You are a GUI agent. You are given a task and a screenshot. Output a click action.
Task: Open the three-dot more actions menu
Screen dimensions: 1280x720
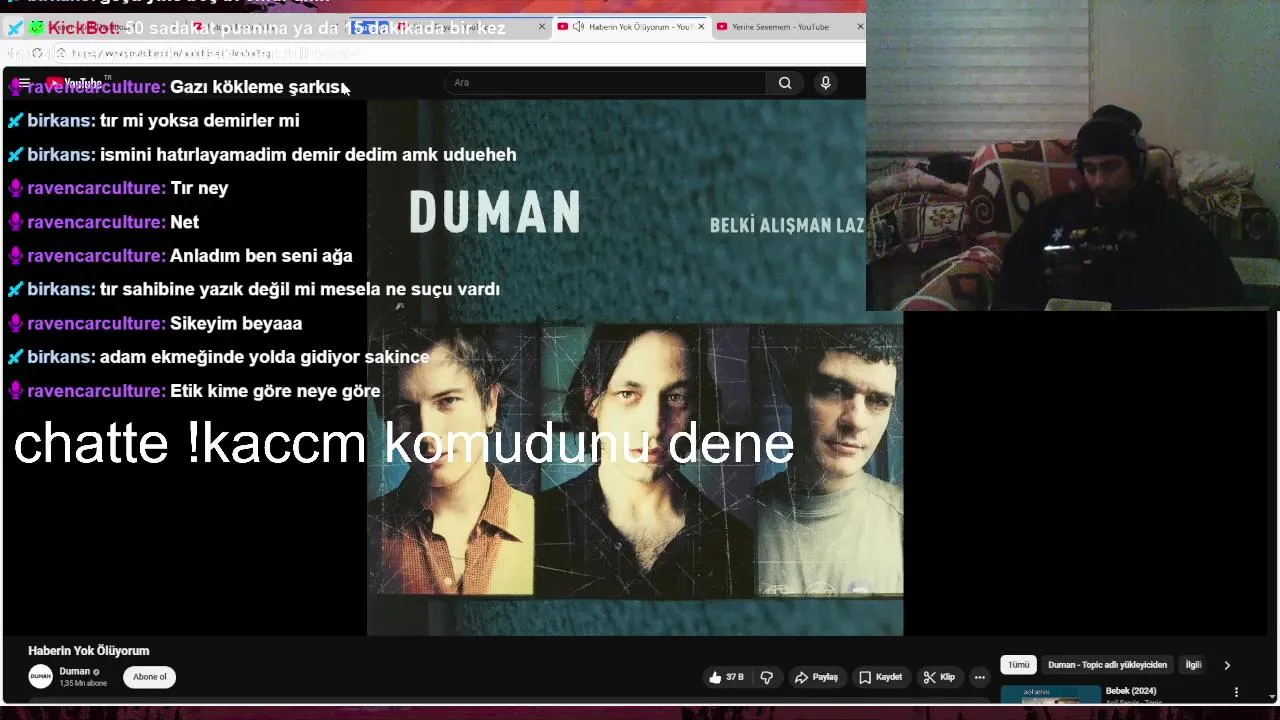[980, 677]
